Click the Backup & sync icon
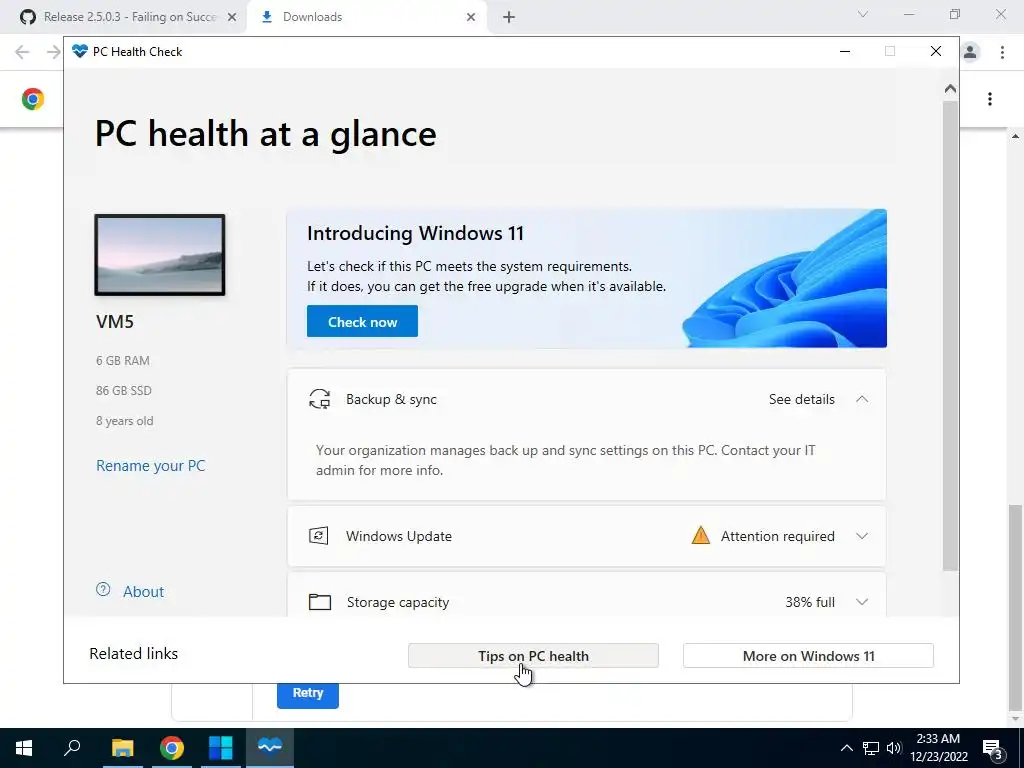Viewport: 1024px width, 768px height. click(x=319, y=399)
